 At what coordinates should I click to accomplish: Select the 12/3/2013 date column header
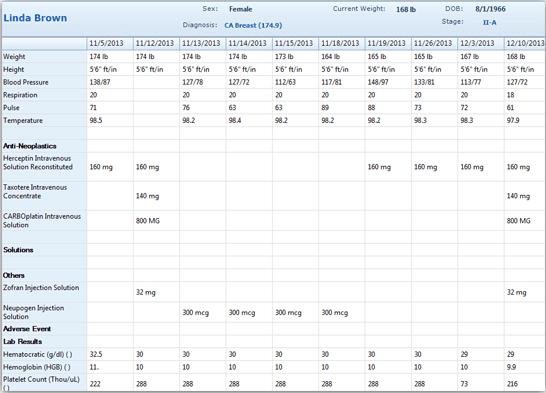[477, 43]
